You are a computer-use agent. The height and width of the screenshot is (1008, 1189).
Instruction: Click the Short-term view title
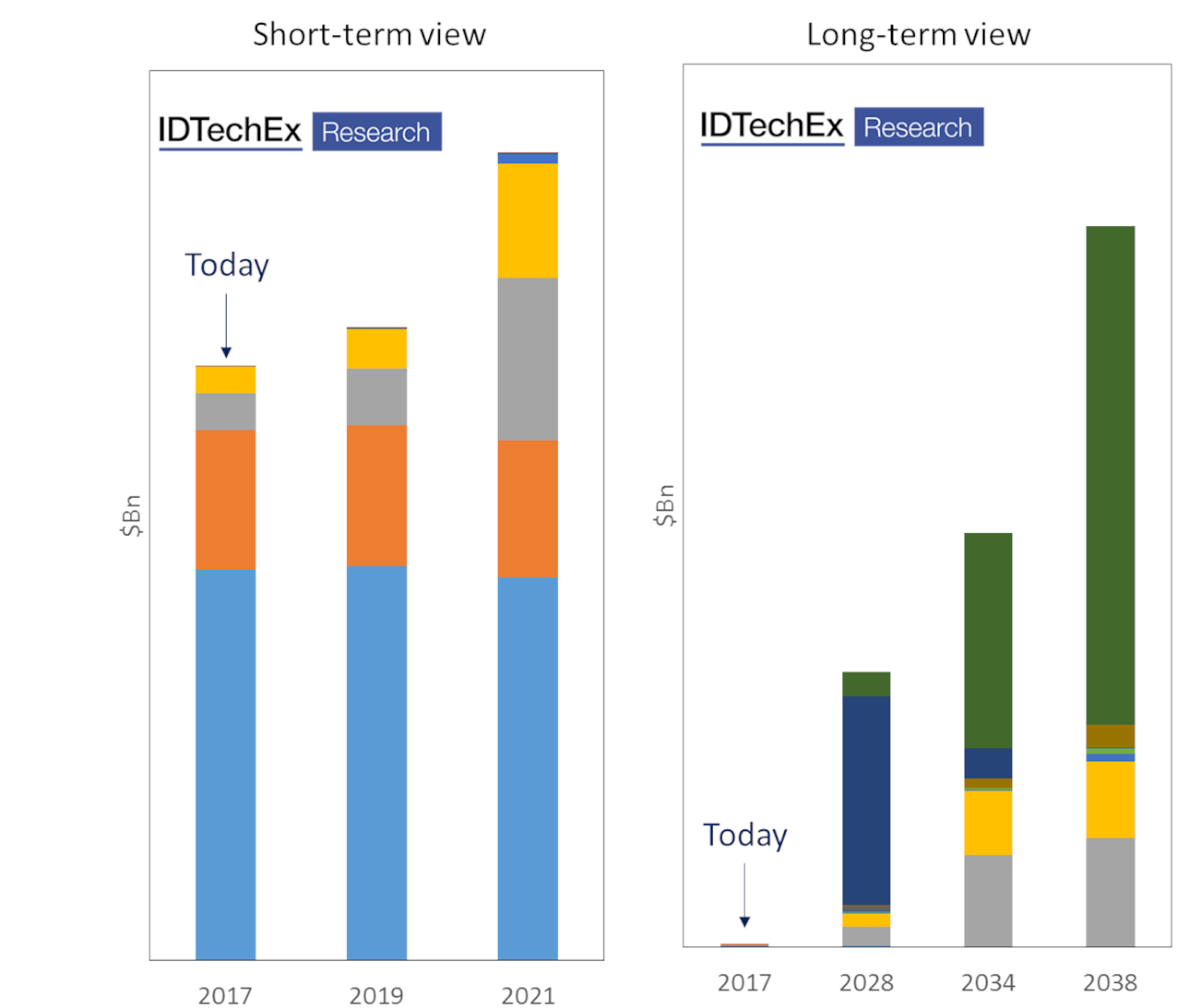(x=369, y=34)
